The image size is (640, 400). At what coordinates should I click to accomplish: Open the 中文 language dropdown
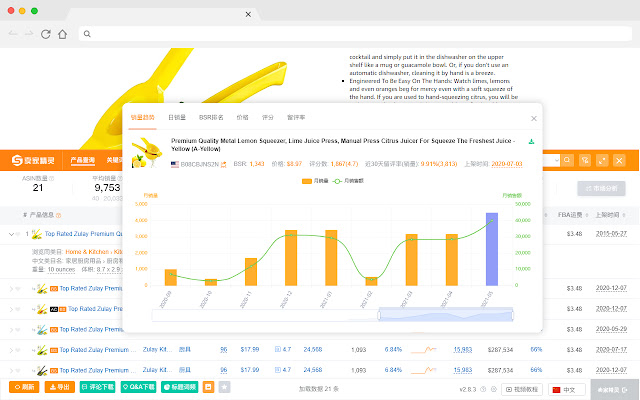tap(567, 390)
